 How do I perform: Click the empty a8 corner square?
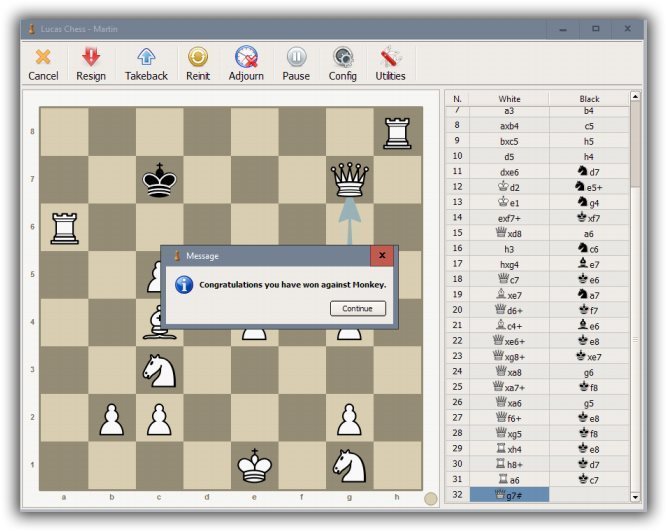point(64,132)
